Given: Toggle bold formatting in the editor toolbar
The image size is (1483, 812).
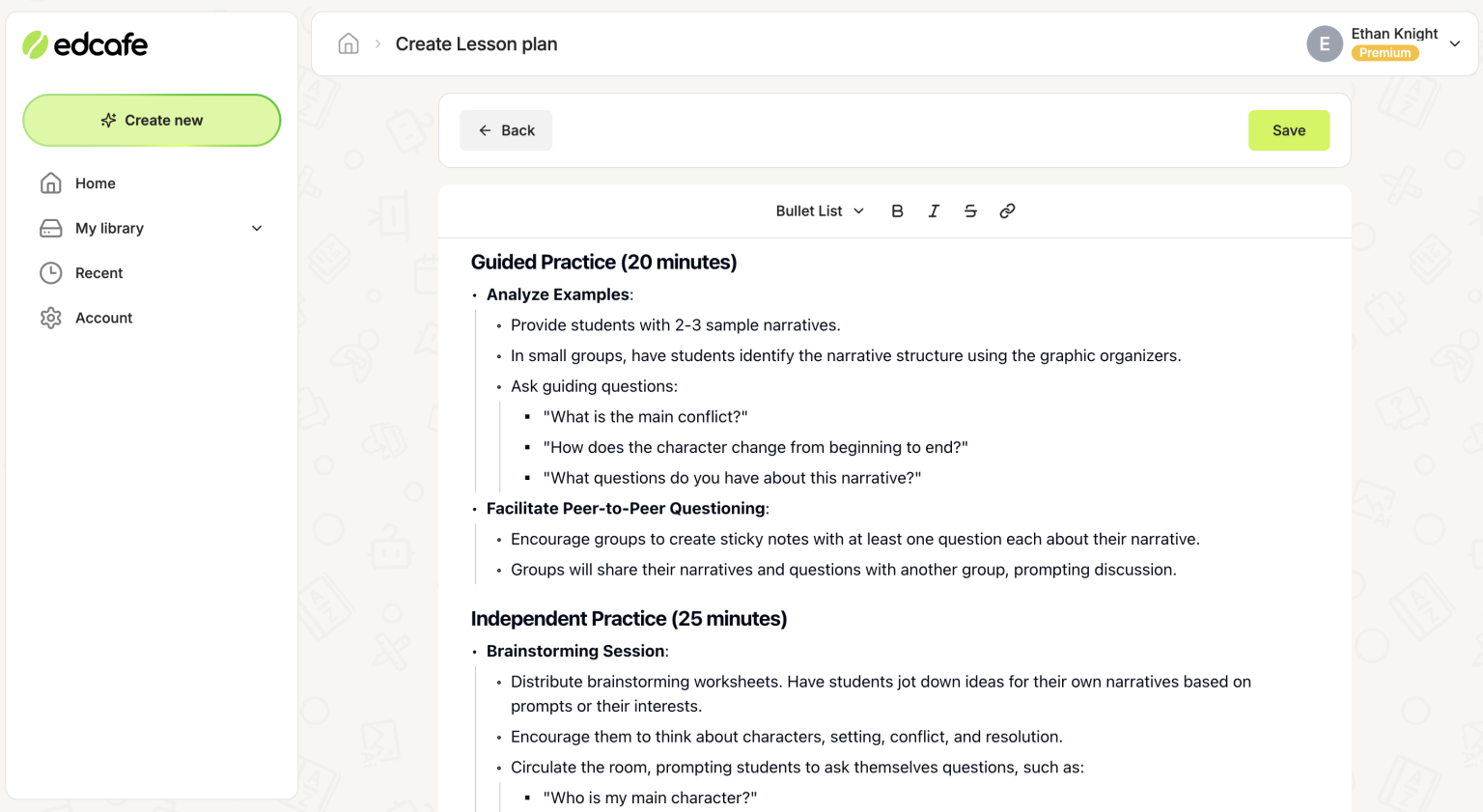Looking at the screenshot, I should click(897, 210).
